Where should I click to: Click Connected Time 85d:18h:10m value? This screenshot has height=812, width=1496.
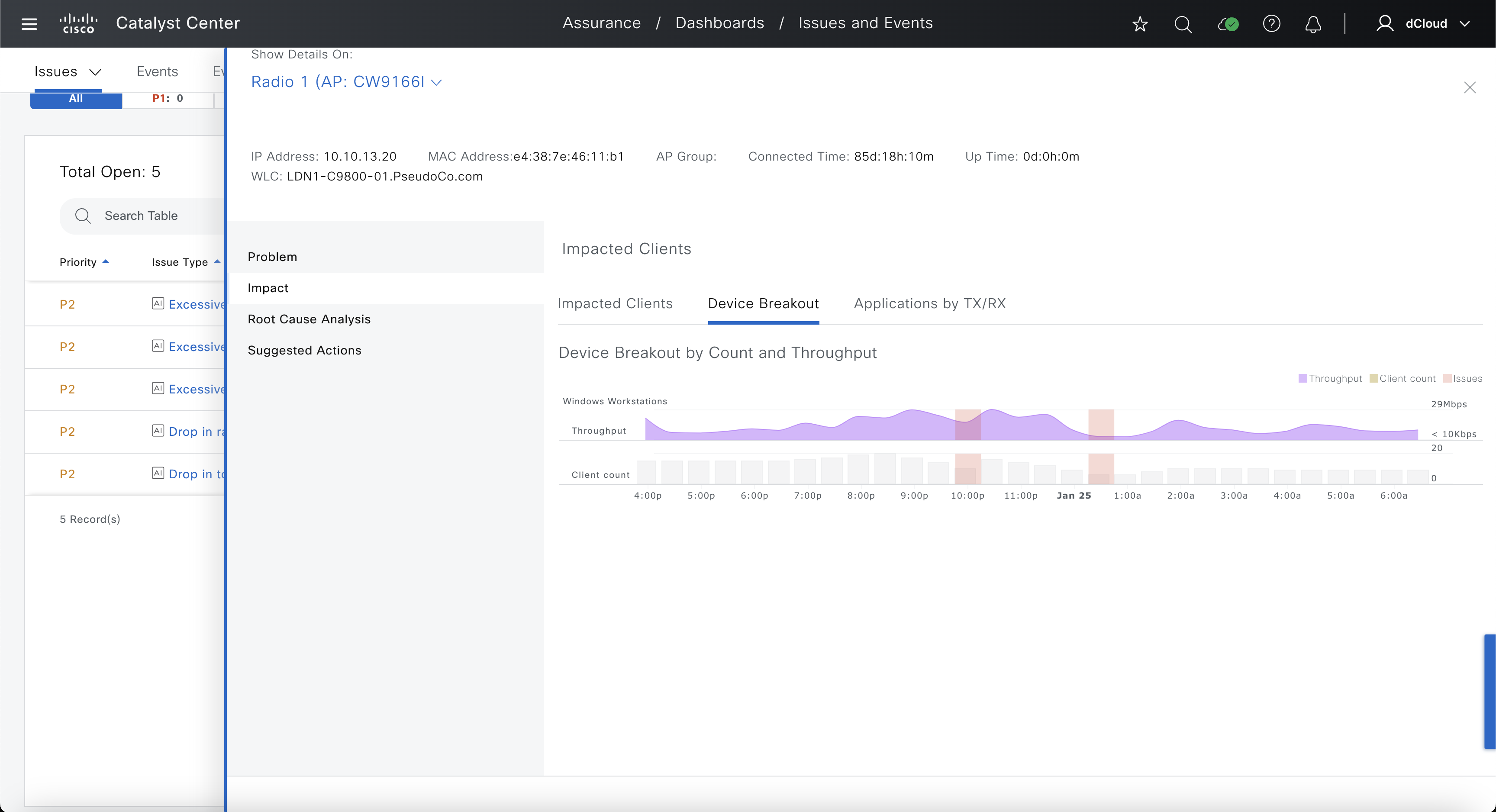tap(893, 157)
